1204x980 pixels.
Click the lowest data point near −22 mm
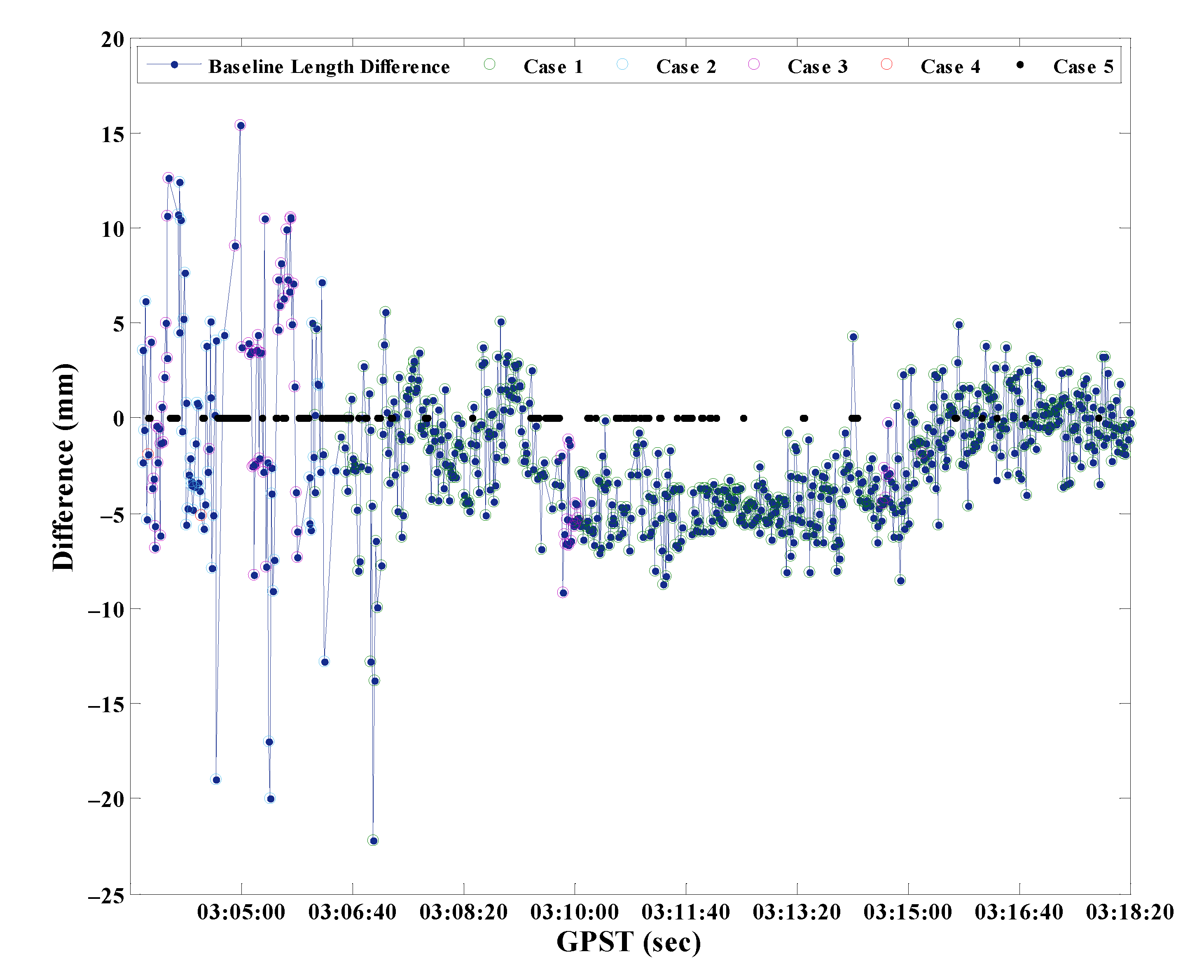373,841
